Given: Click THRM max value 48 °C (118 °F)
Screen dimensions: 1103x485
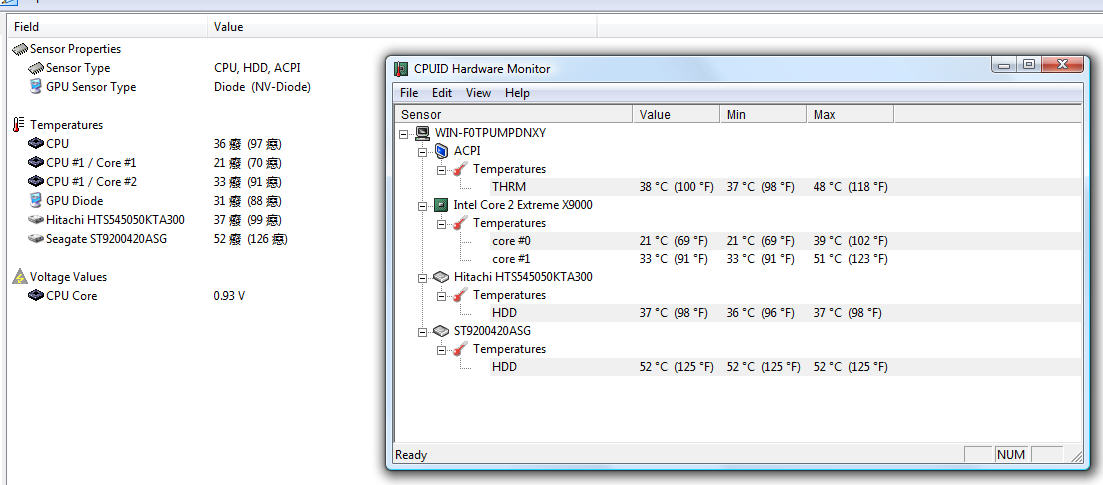Looking at the screenshot, I should pos(850,187).
